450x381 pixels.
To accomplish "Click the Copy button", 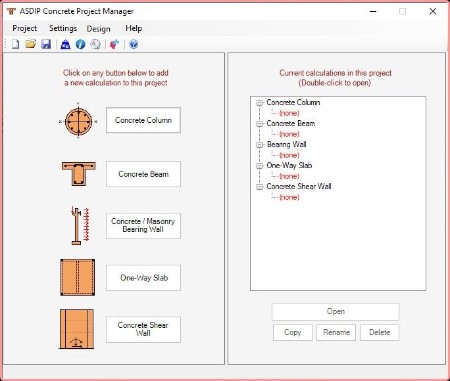I will pos(293,332).
